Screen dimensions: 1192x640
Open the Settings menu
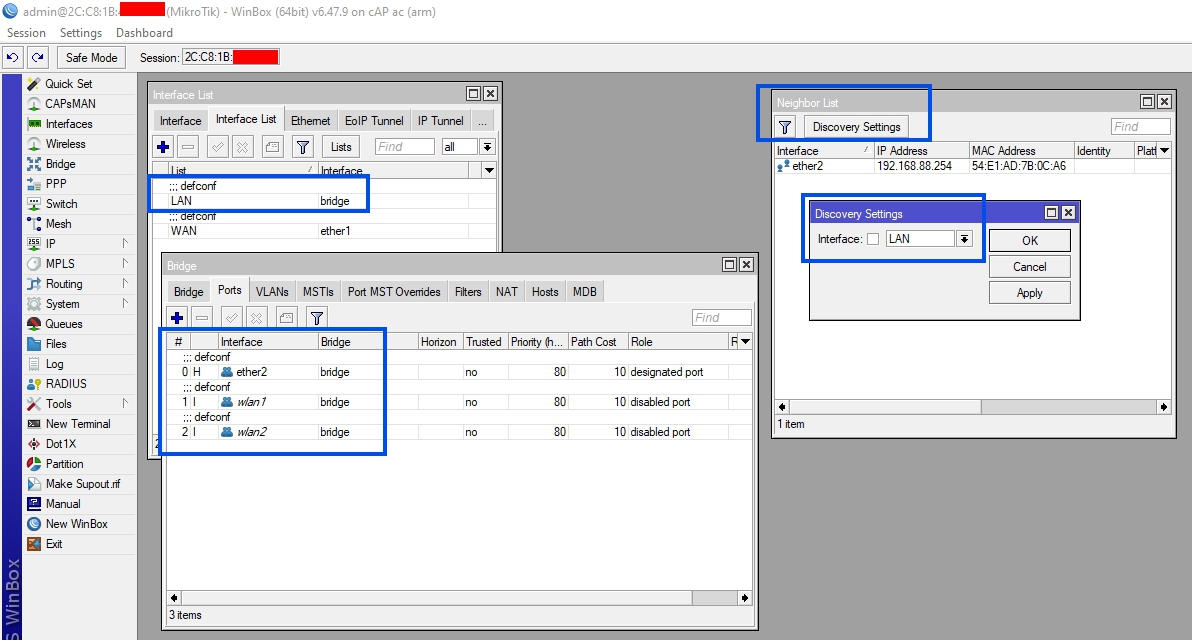tap(81, 33)
